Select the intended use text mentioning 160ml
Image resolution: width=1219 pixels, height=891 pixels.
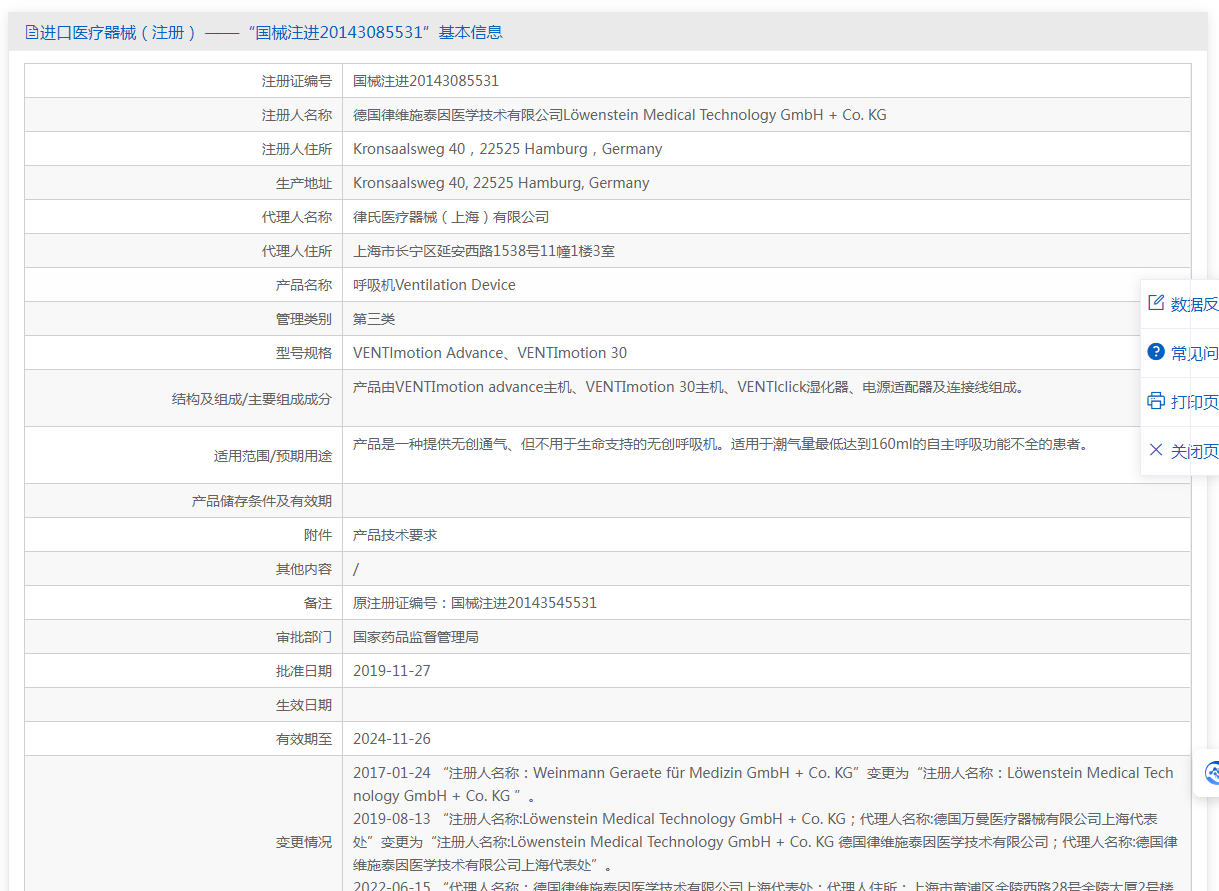tap(720, 444)
